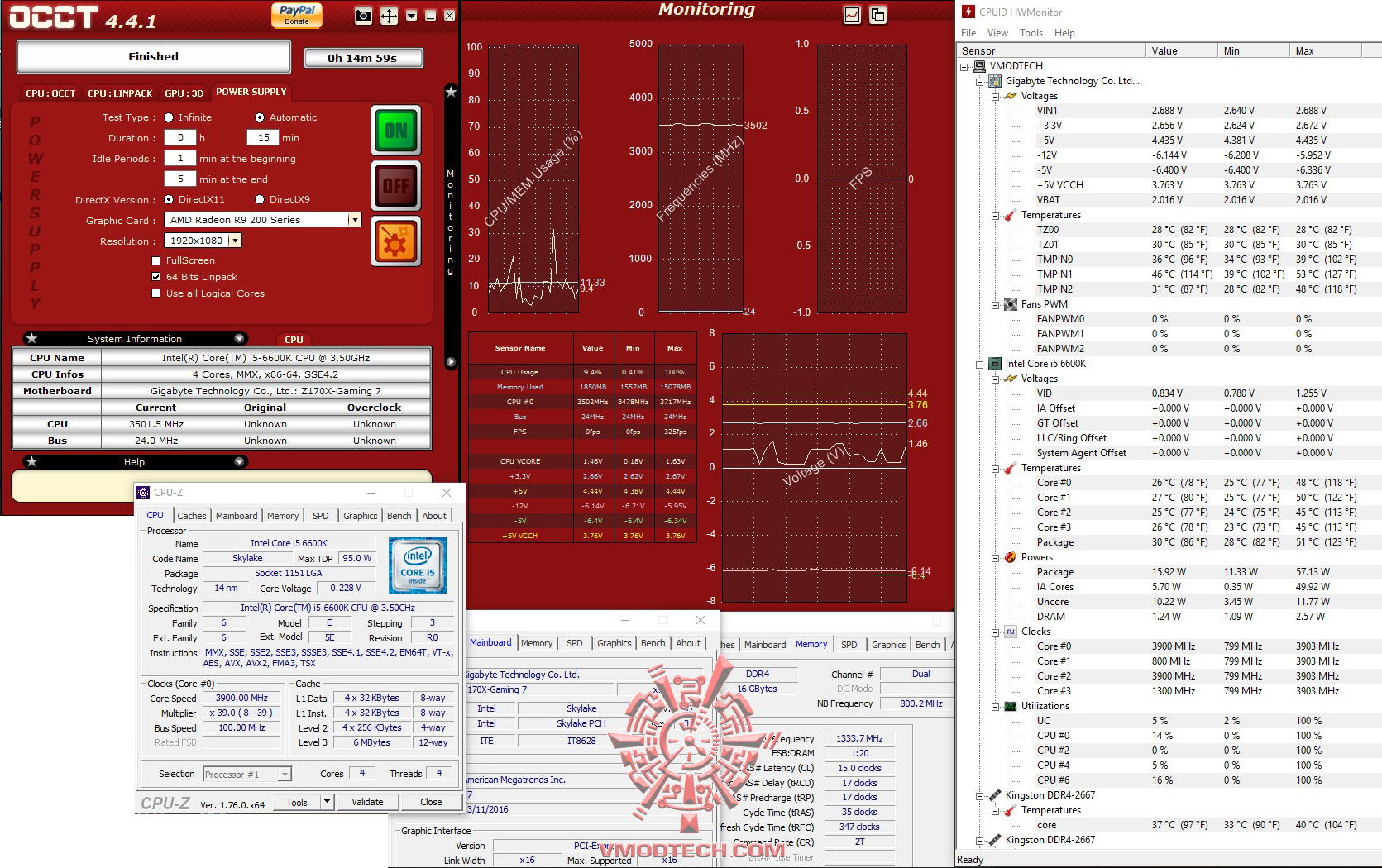The width and height of the screenshot is (1382, 868).
Task: Click the Intel Core i5 6600K chip icon
Action: tap(996, 364)
